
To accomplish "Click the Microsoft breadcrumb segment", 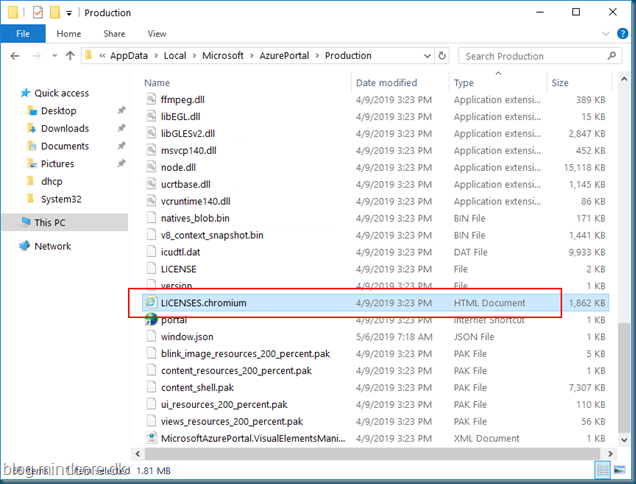I will [x=223, y=56].
